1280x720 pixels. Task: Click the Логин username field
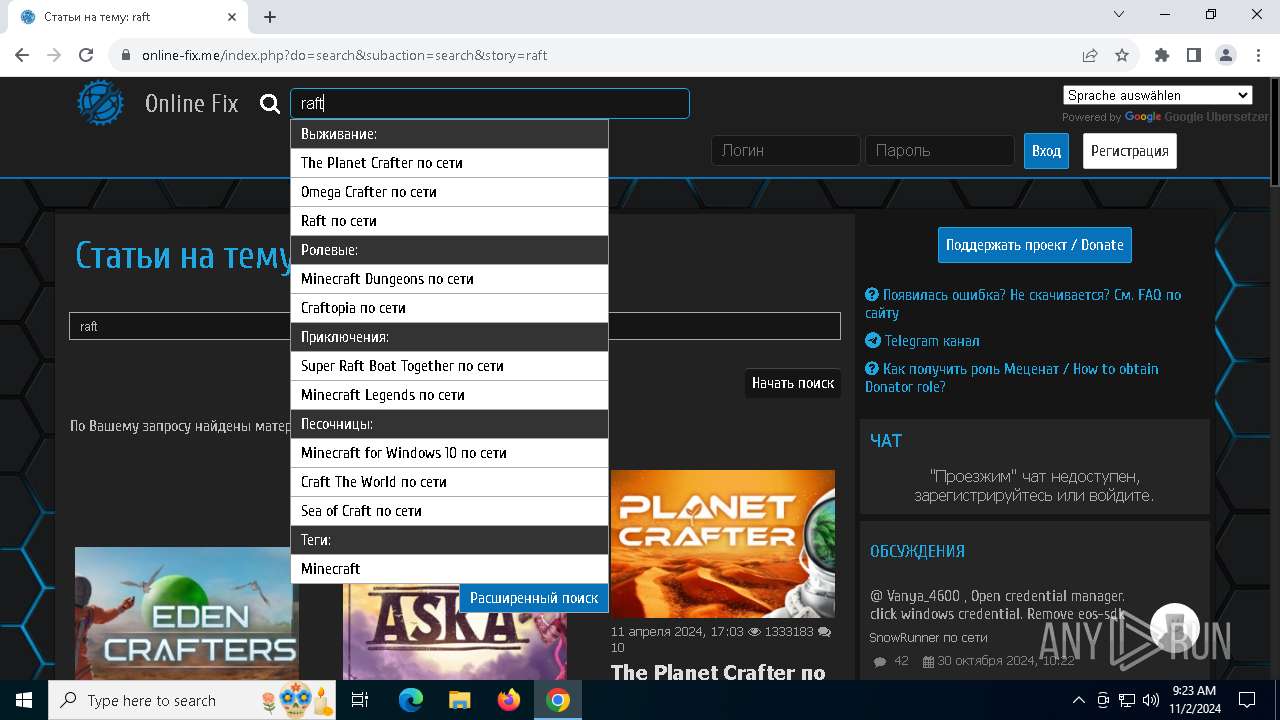tap(786, 150)
